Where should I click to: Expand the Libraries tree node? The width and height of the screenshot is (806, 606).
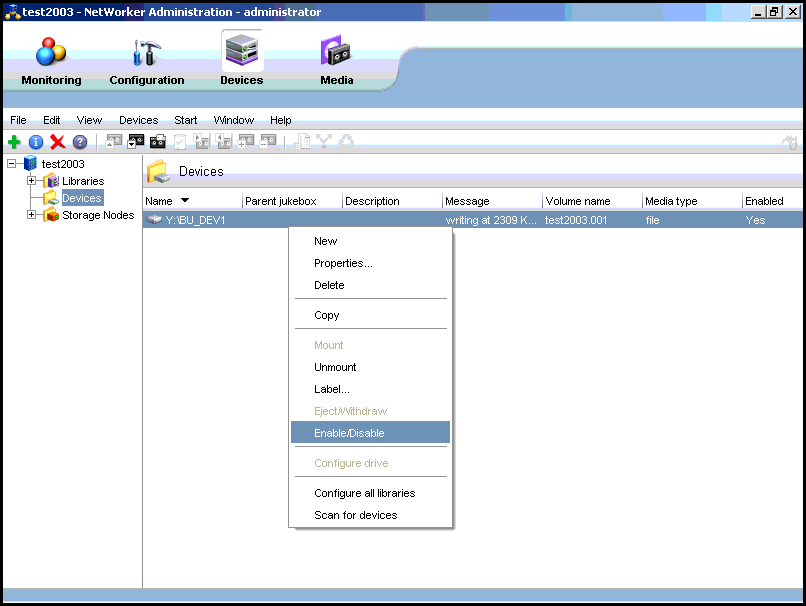[31, 181]
